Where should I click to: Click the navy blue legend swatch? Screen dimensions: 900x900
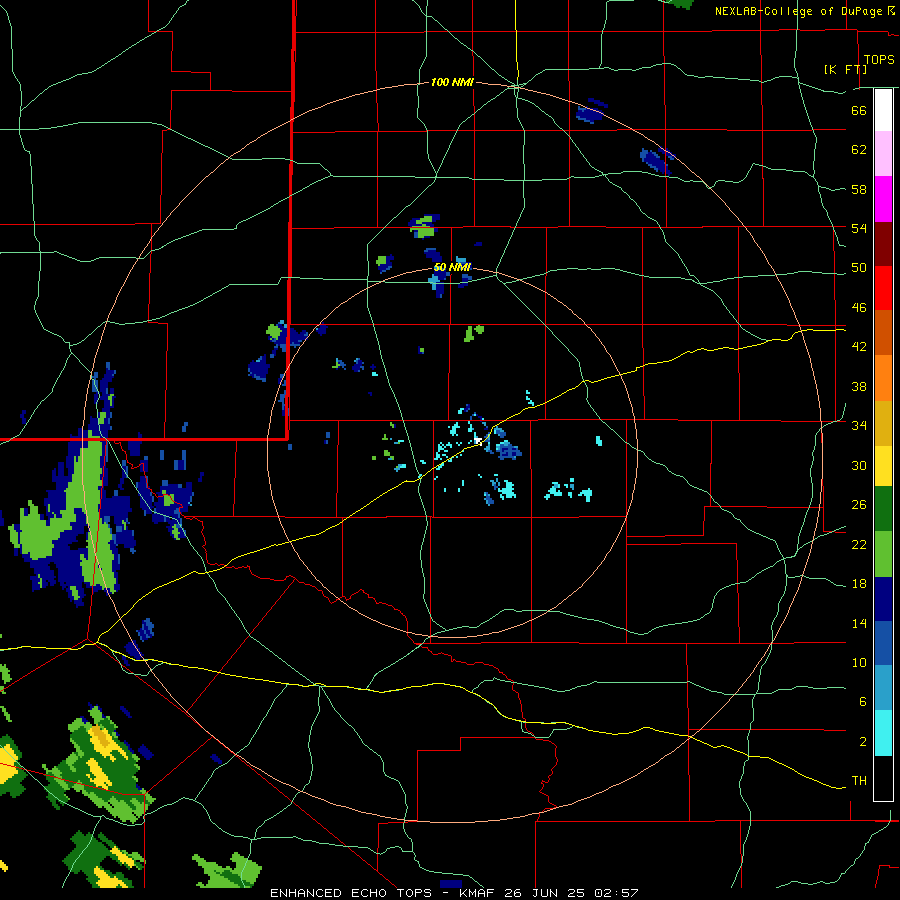tap(883, 599)
